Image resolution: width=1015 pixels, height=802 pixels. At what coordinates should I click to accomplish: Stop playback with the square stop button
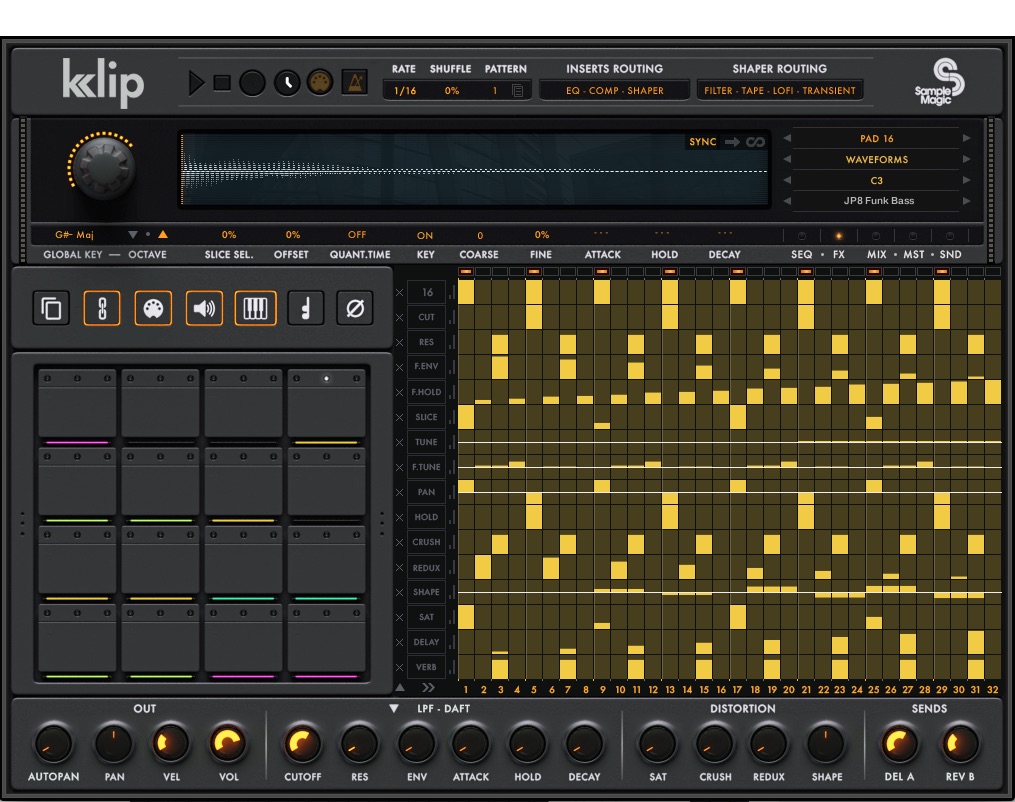[x=222, y=83]
